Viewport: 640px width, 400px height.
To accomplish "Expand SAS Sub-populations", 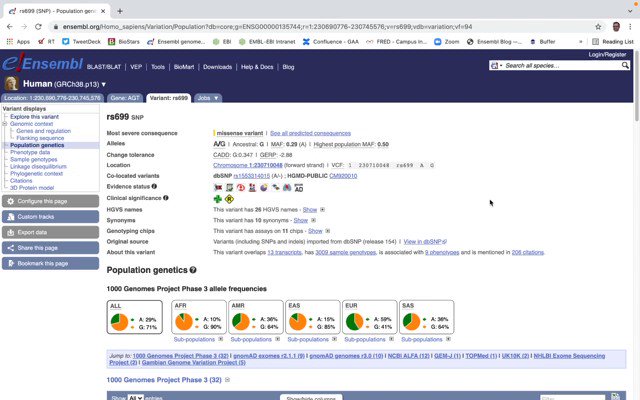I will (426, 339).
